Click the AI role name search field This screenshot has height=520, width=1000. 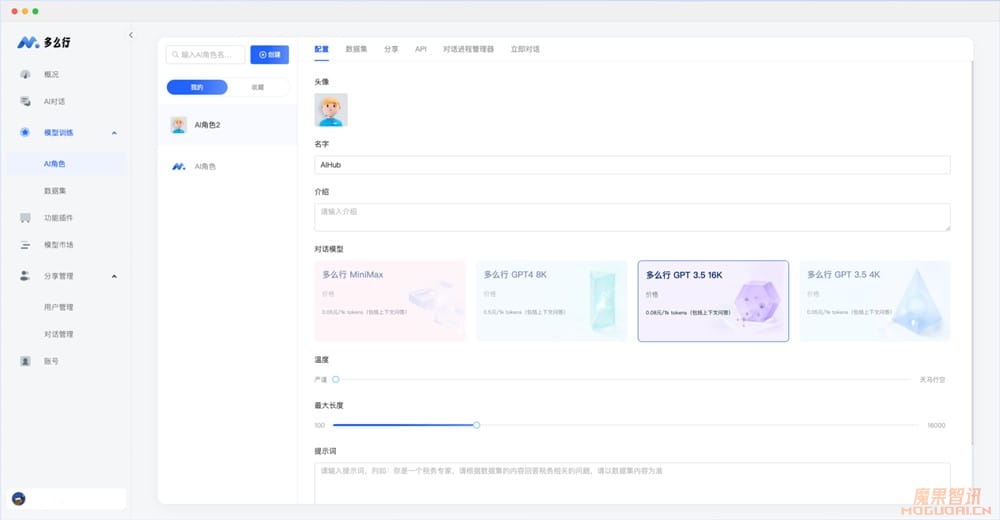tap(205, 55)
